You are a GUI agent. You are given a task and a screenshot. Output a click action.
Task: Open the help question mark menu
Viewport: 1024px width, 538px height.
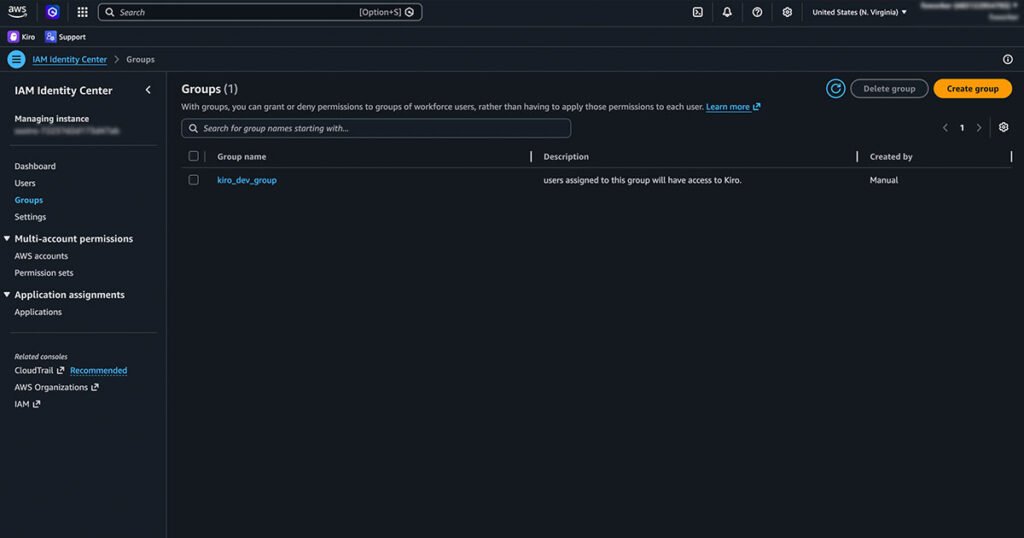(757, 12)
